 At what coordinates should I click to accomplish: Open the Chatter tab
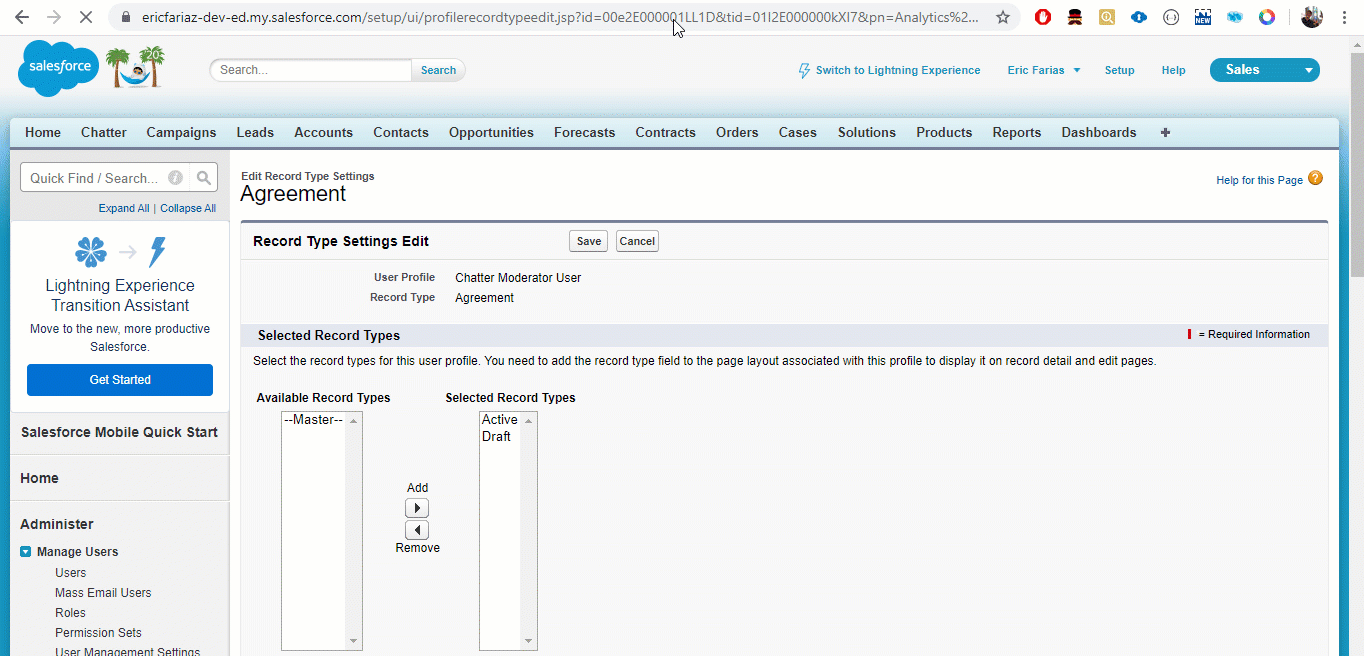tap(104, 132)
